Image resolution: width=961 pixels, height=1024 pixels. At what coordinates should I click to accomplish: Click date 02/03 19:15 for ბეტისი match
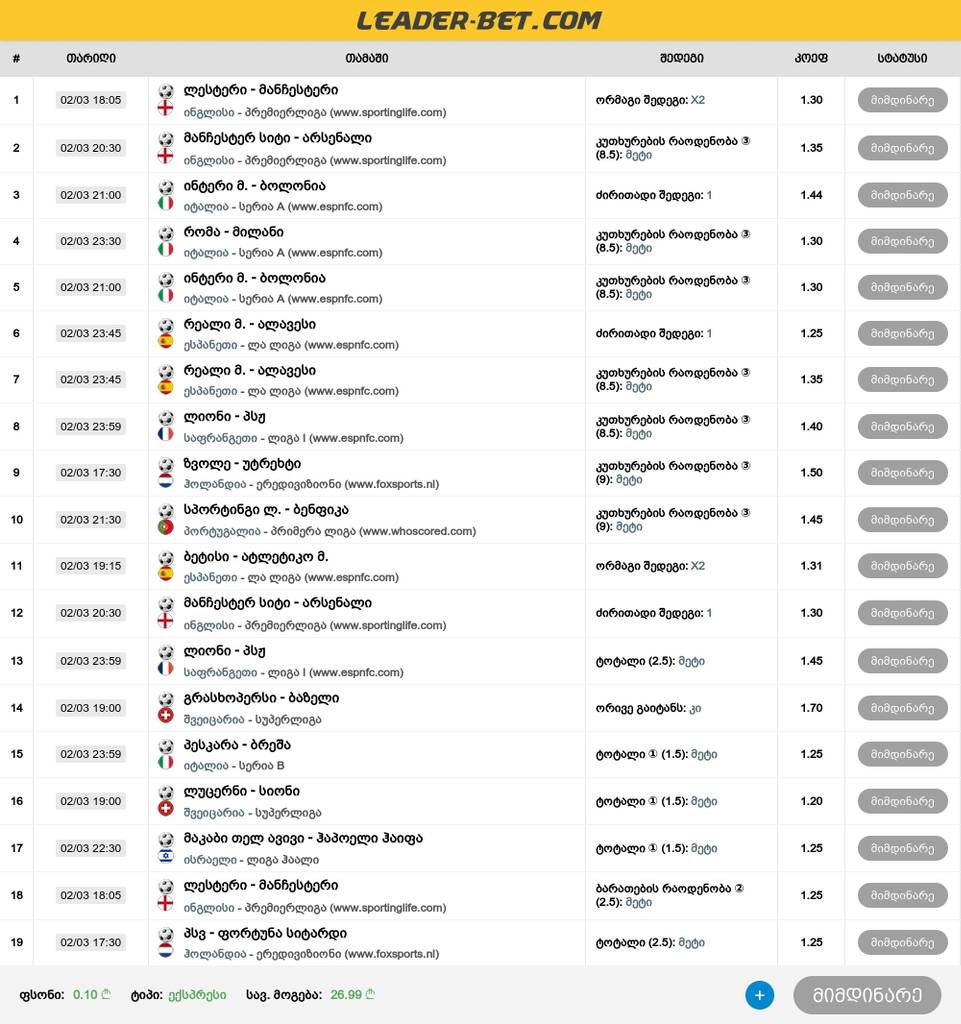pos(91,566)
